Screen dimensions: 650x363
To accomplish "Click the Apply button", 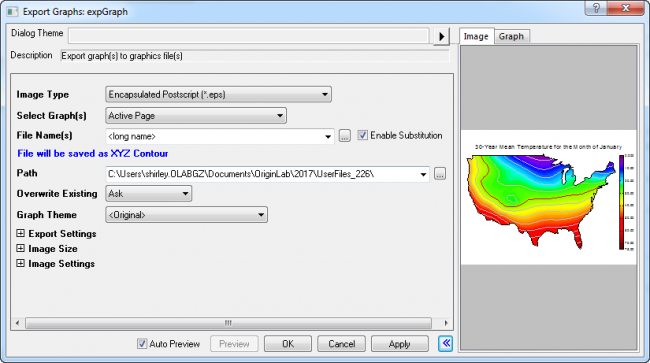I will pos(400,344).
